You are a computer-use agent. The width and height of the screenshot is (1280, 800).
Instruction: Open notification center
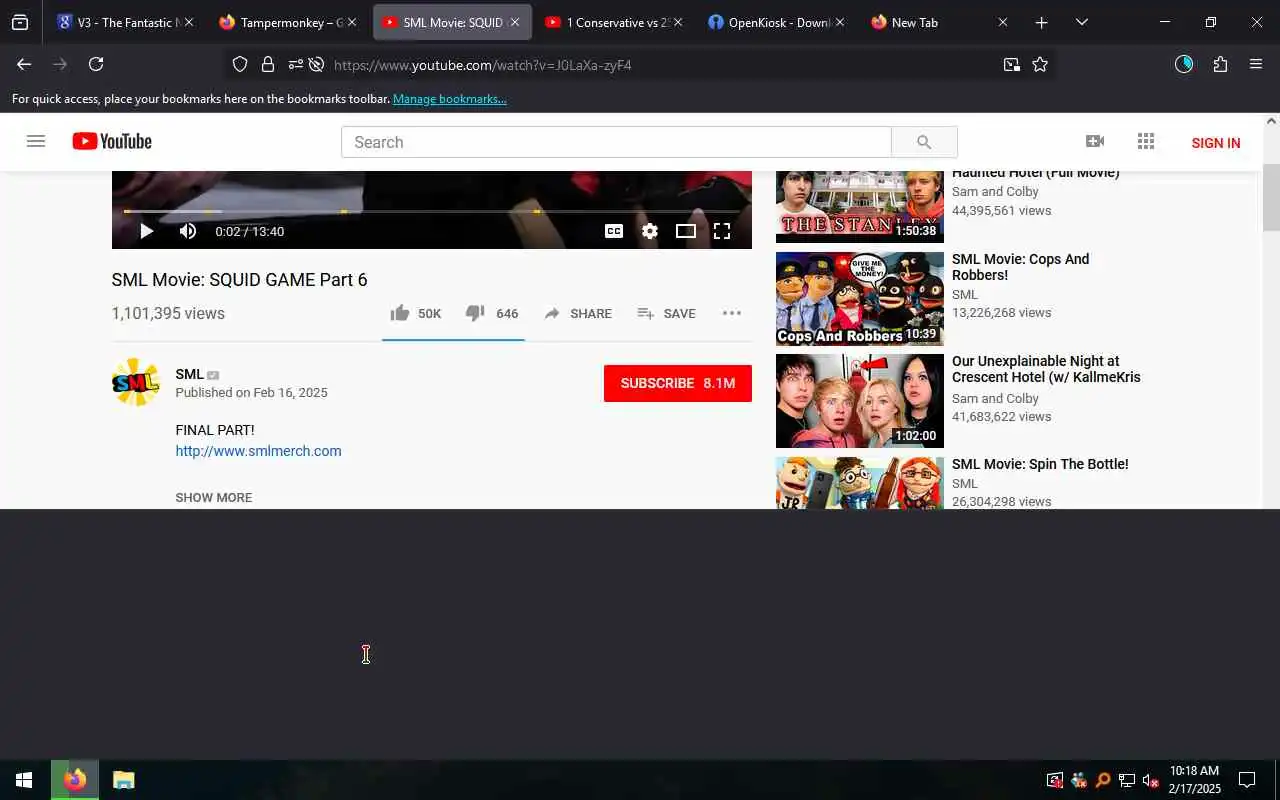(1247, 780)
